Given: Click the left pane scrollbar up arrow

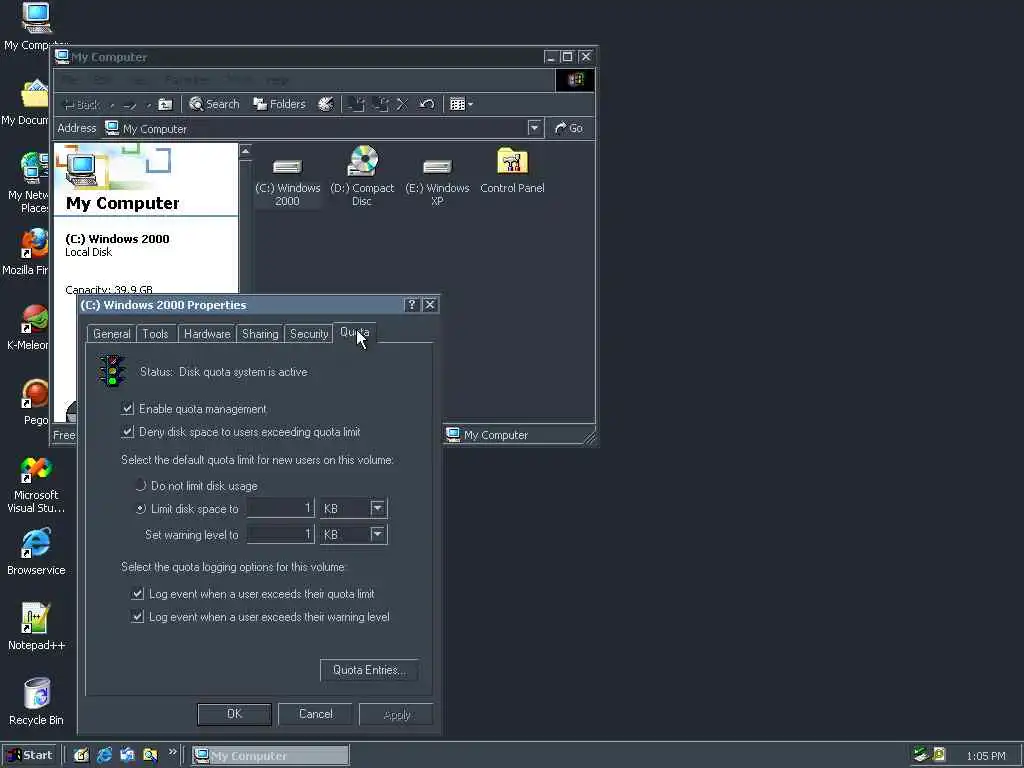Looking at the screenshot, I should point(246,152).
